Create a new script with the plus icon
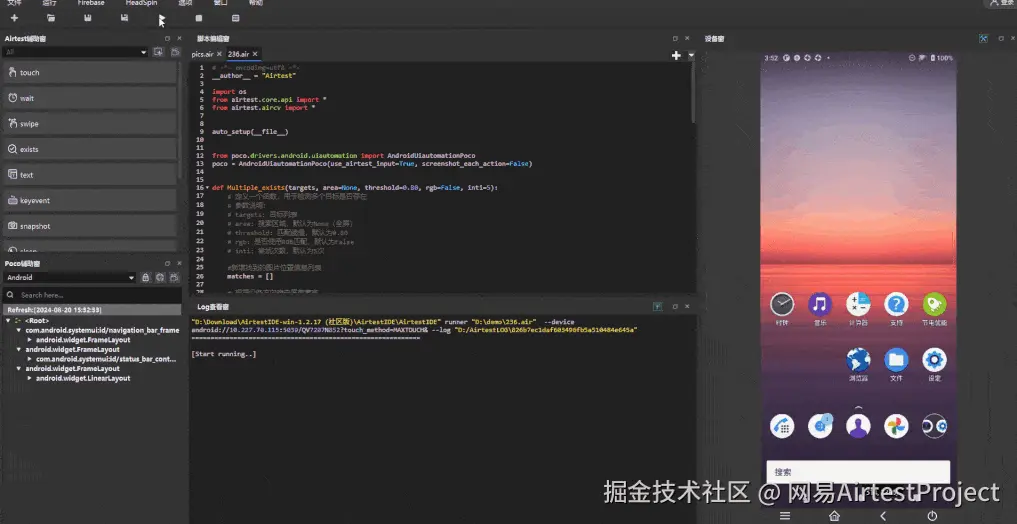1017x524 pixels. 14,18
